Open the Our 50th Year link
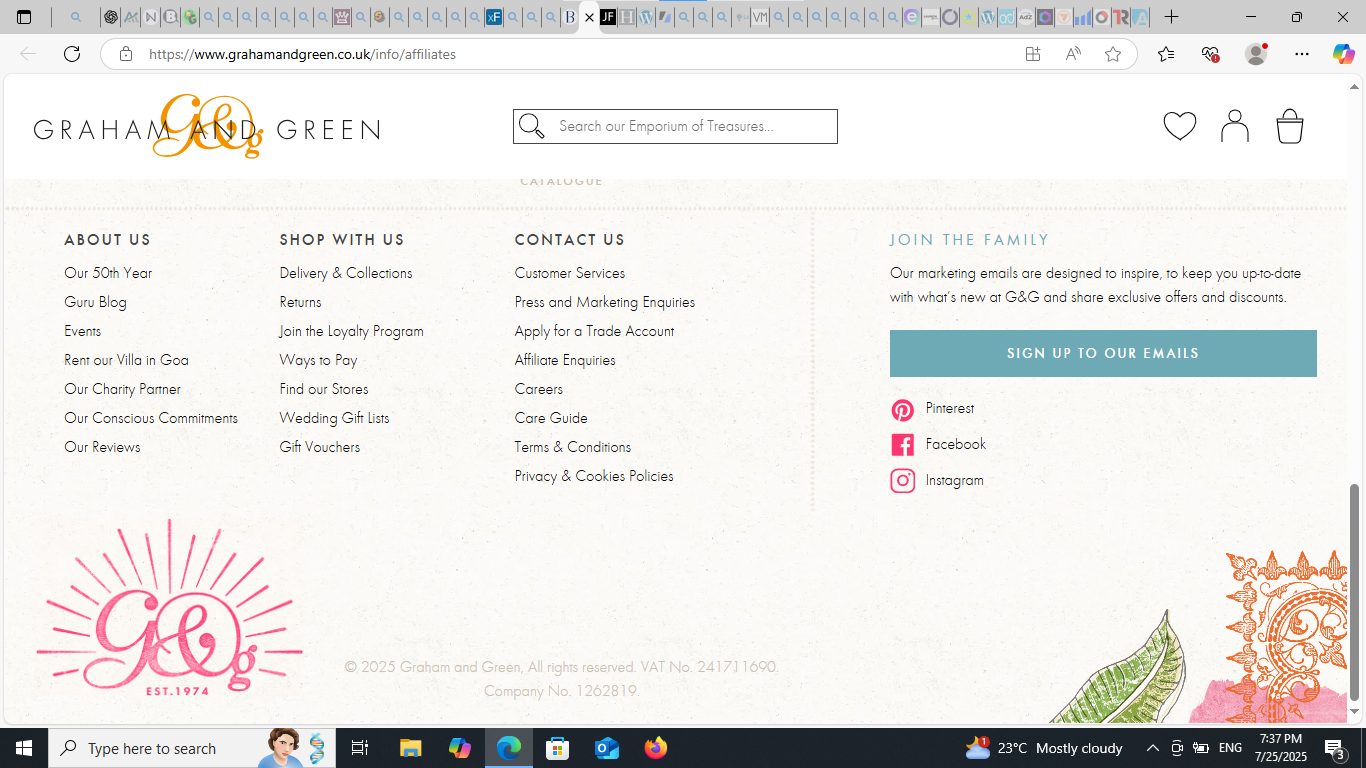1366x768 pixels. click(108, 273)
